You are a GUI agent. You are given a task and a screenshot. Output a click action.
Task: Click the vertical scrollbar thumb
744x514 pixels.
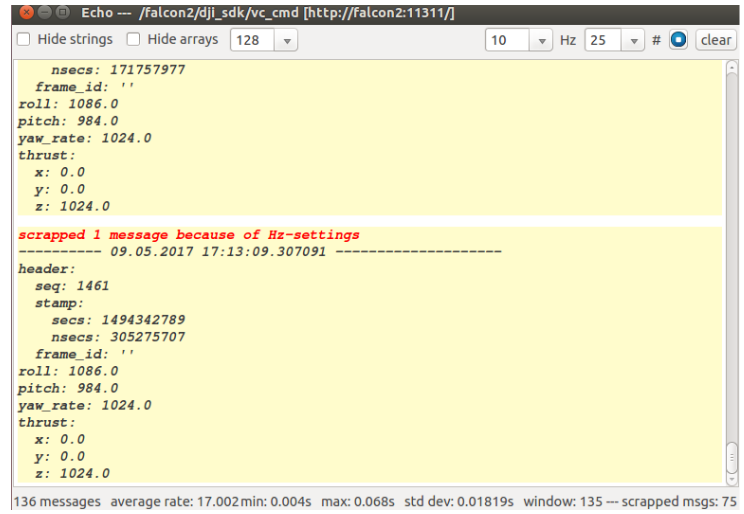732,458
